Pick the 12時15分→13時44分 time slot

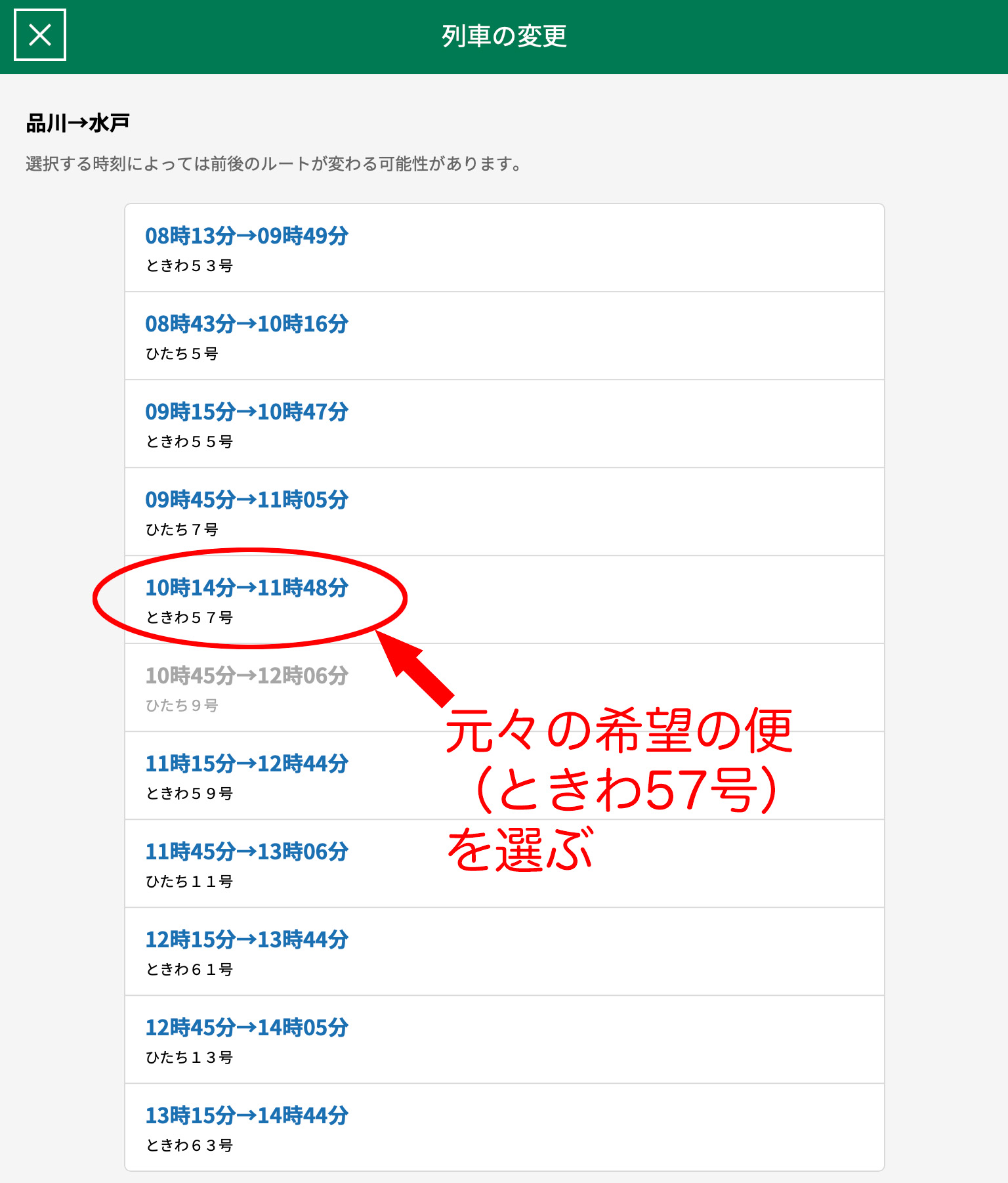click(246, 939)
